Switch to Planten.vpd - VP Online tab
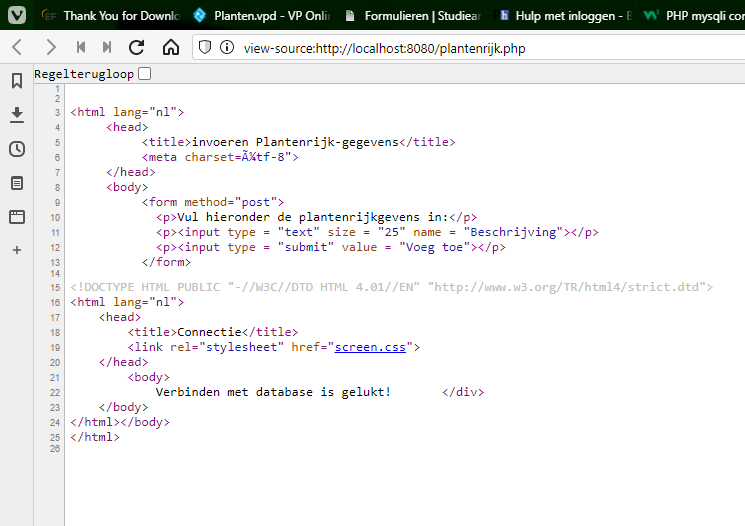 click(x=262, y=16)
